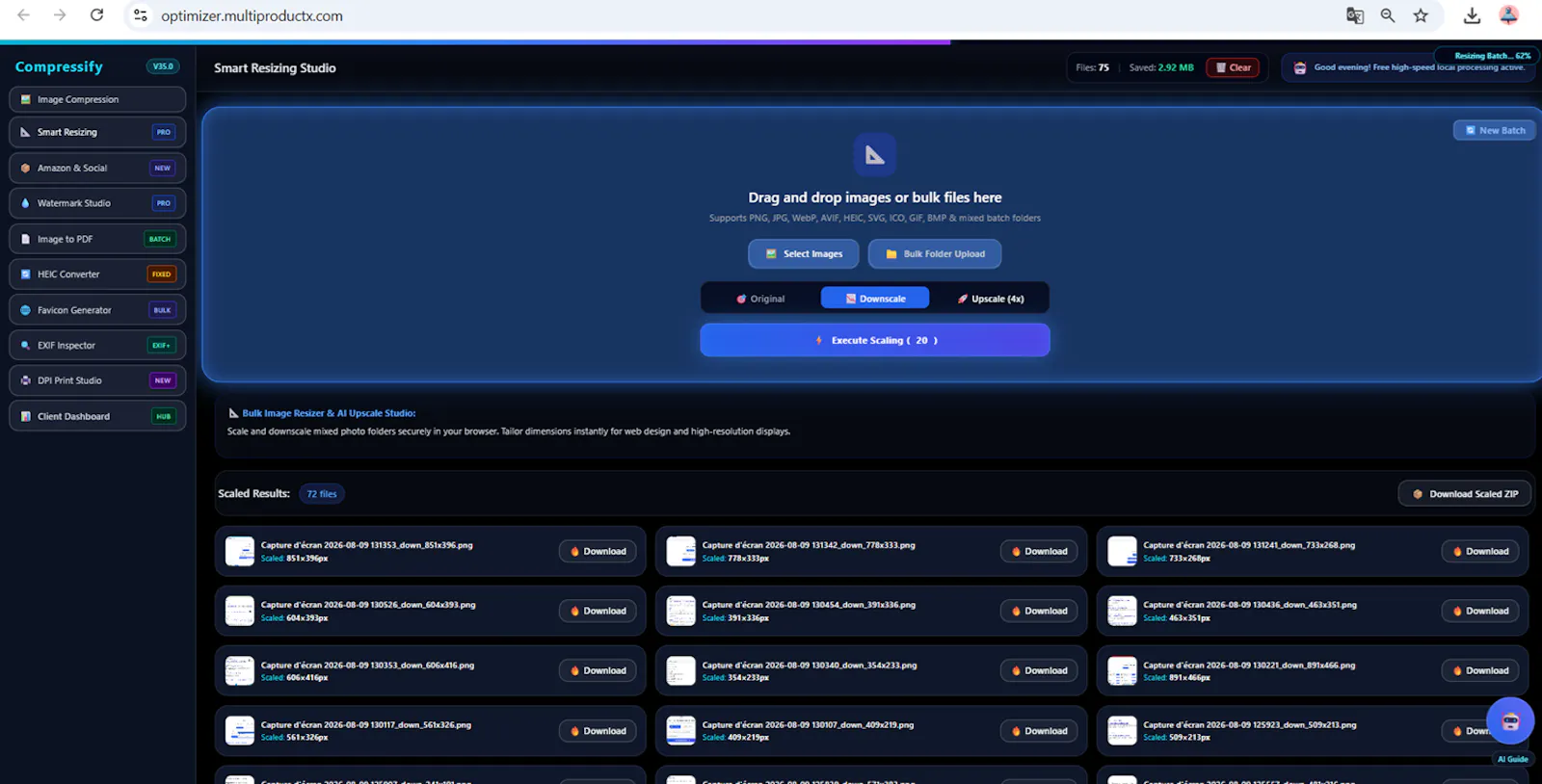Download the 130107_down_409x219.png file

click(1039, 731)
